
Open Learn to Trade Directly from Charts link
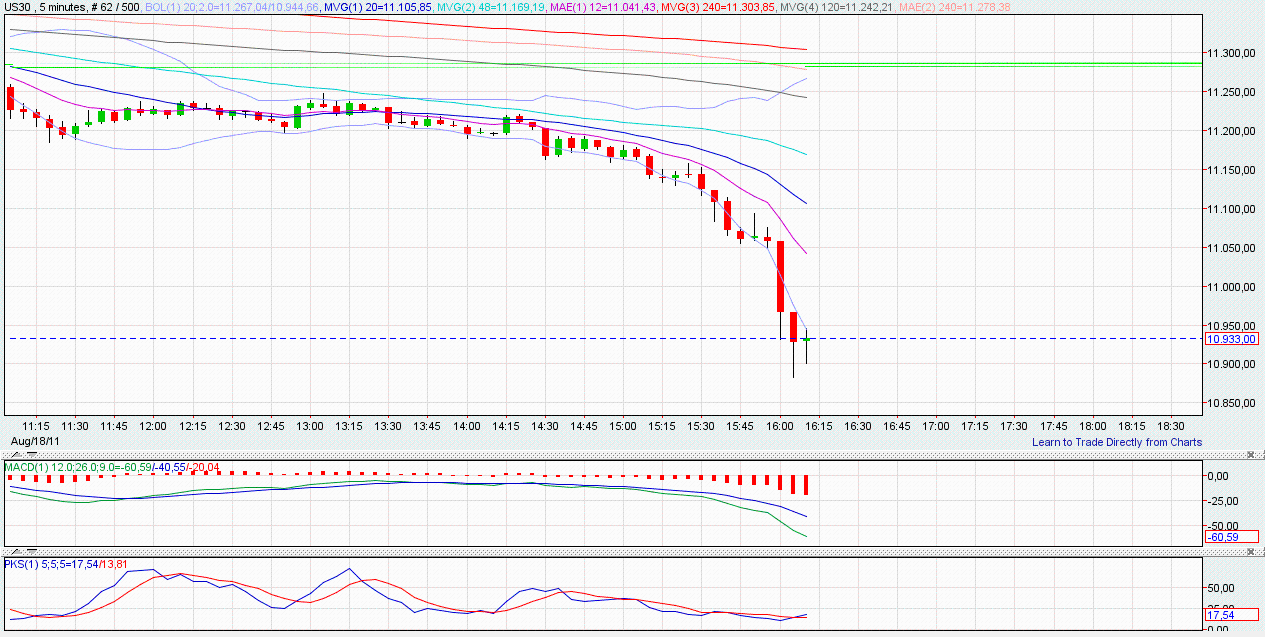[1117, 442]
